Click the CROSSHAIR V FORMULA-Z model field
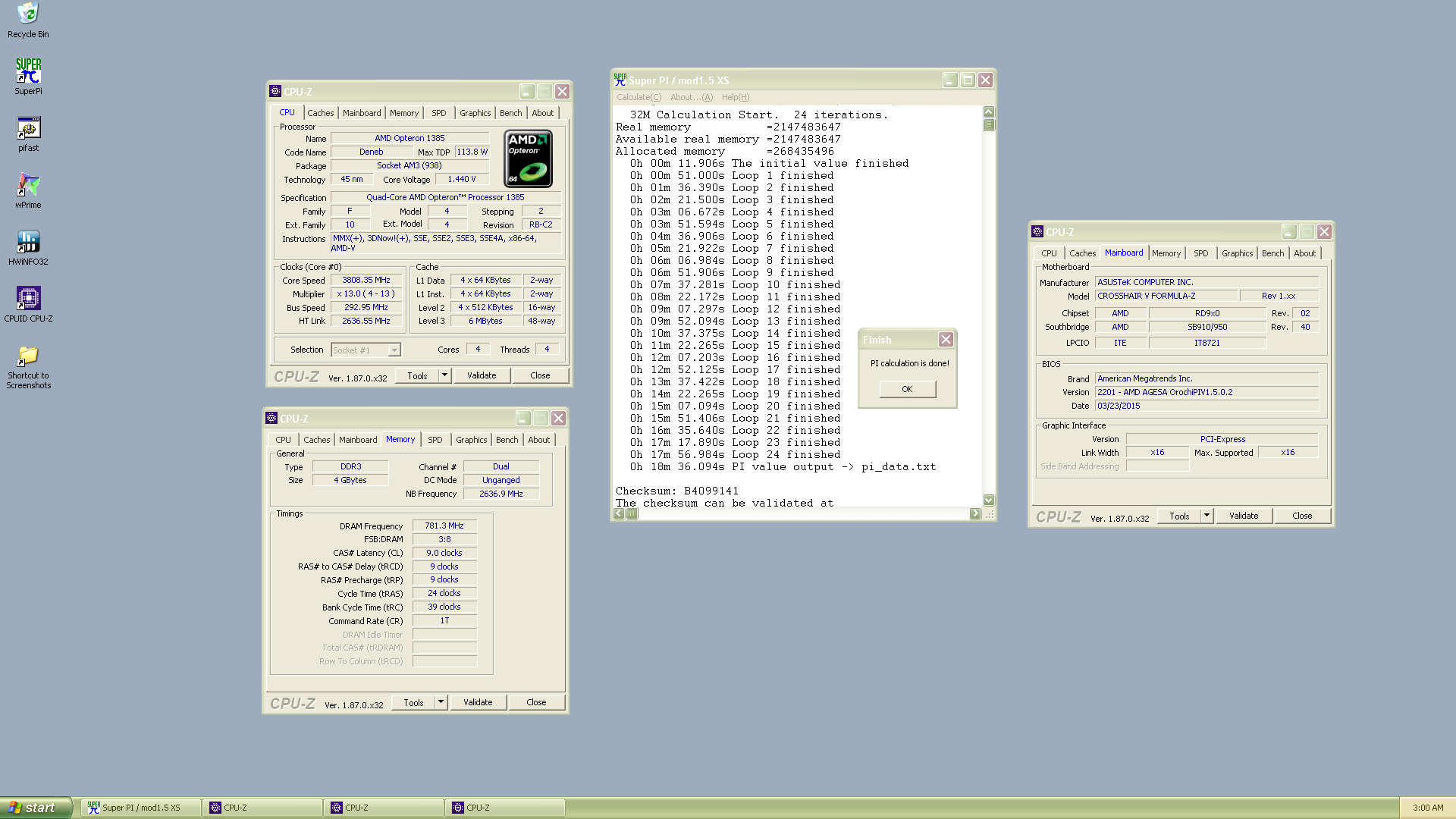This screenshot has width=1456, height=819. (1166, 296)
